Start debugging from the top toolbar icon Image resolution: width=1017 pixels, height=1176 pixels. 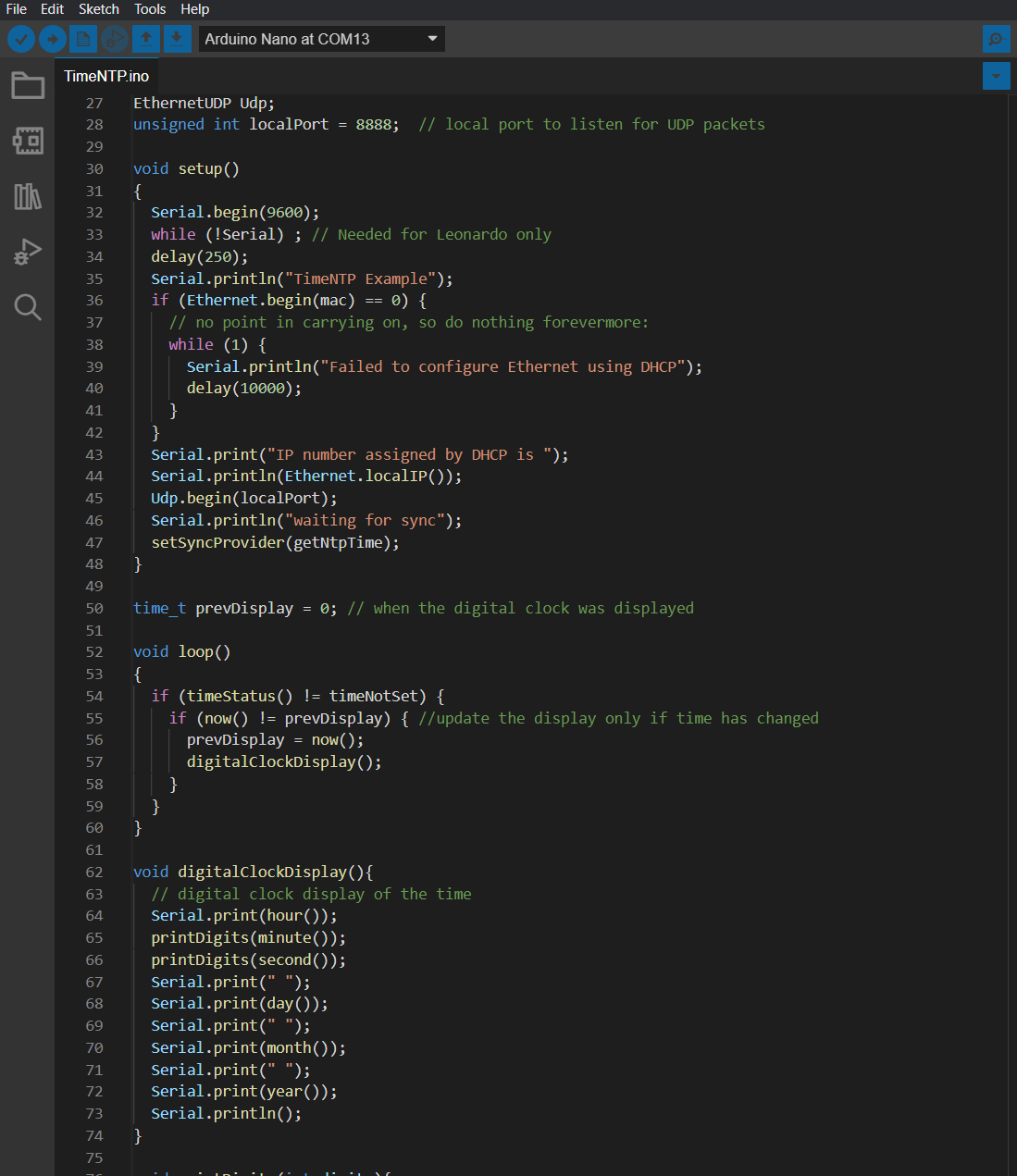(x=115, y=39)
